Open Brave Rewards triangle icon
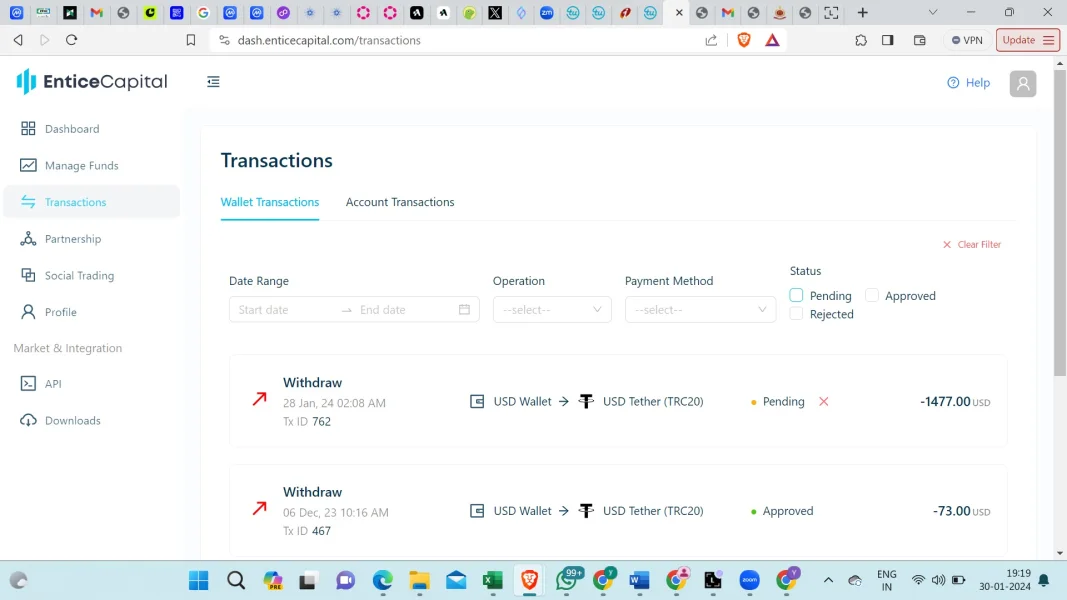Screen dimensions: 1067x600 point(772,40)
